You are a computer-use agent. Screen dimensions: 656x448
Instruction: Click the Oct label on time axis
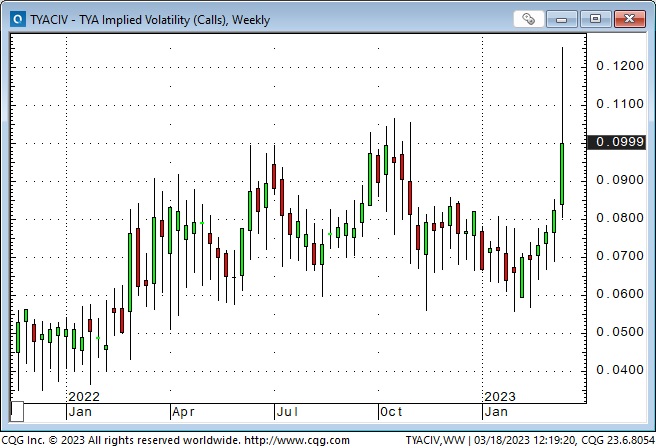pyautogui.click(x=391, y=412)
